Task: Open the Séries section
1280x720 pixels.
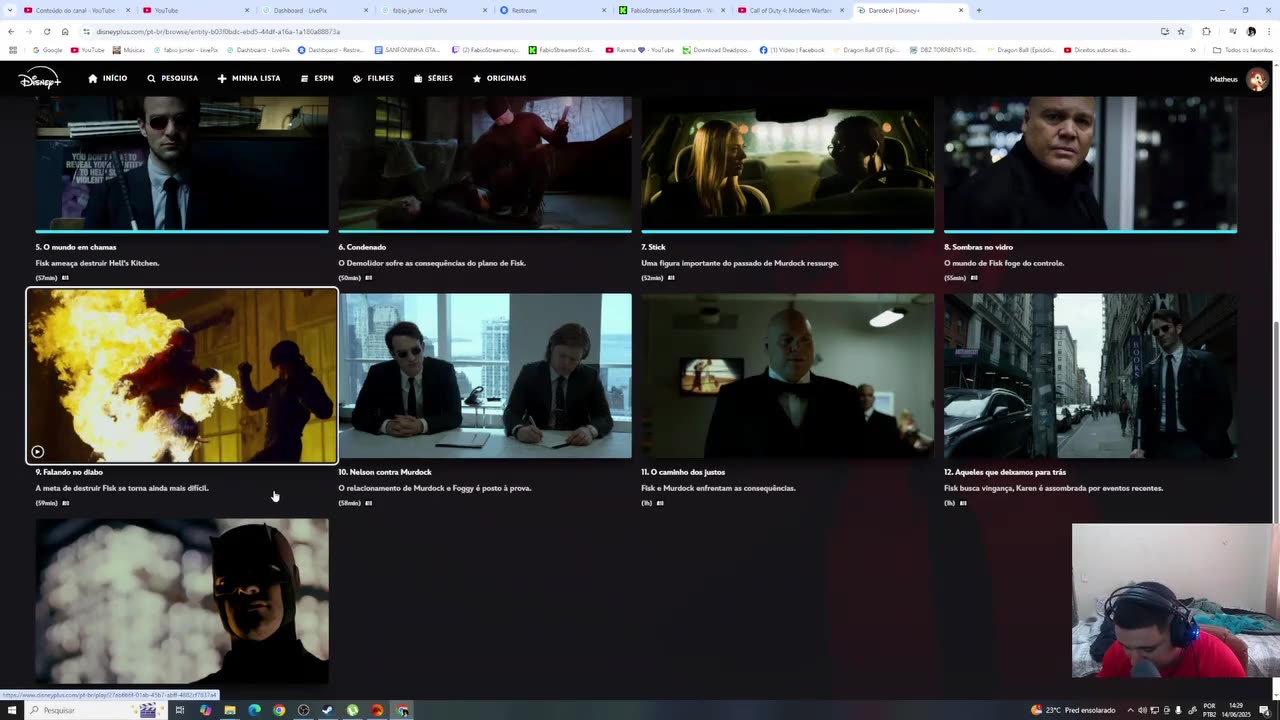Action: pos(433,78)
